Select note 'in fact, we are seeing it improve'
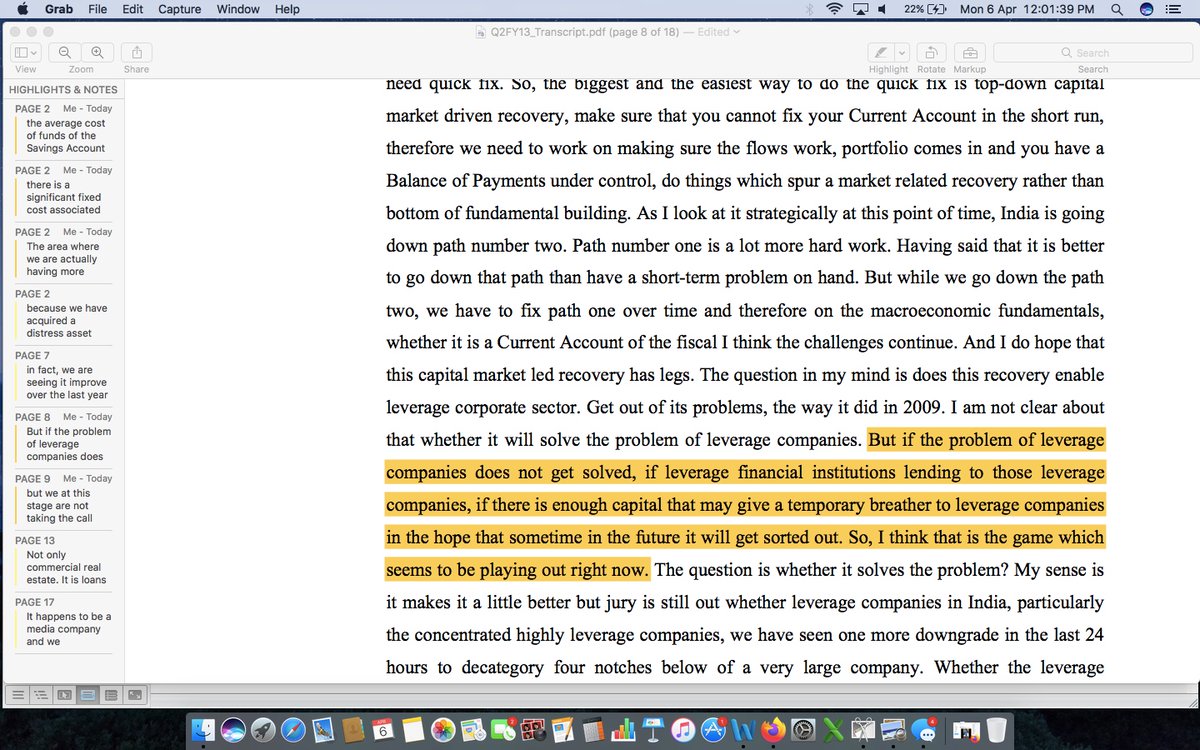The image size is (1200, 750). 65,376
